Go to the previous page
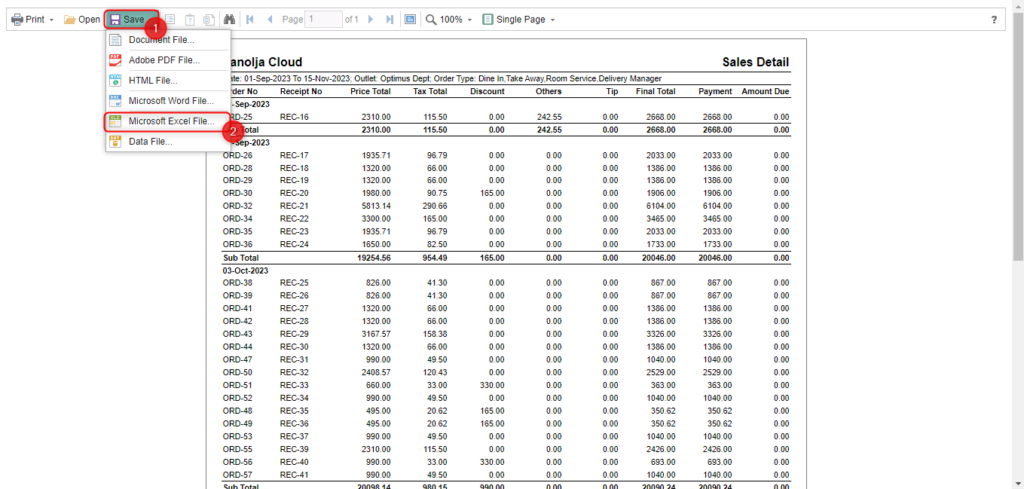Viewport: 1024px width, 489px height. pyautogui.click(x=270, y=20)
